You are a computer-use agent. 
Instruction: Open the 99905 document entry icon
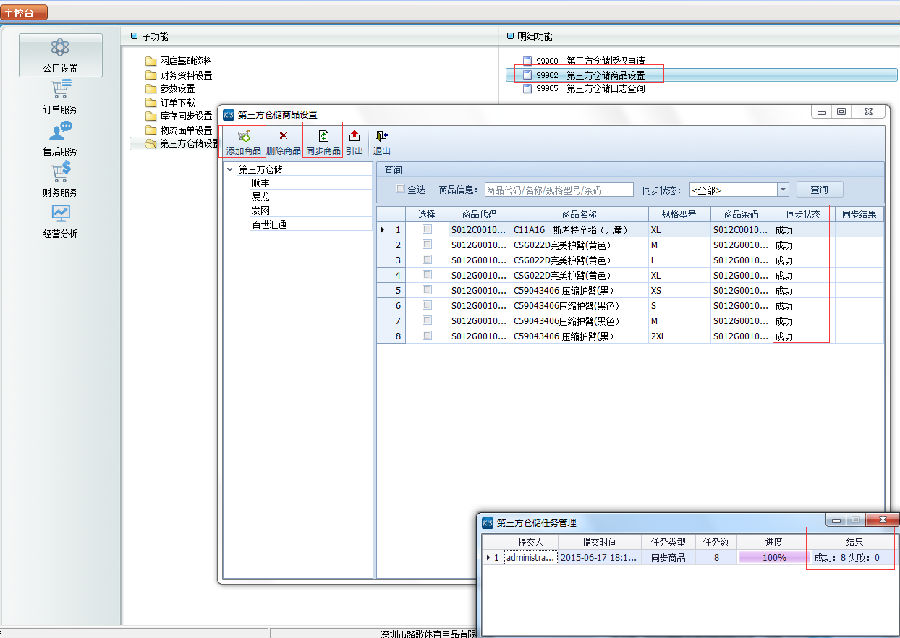click(527, 89)
